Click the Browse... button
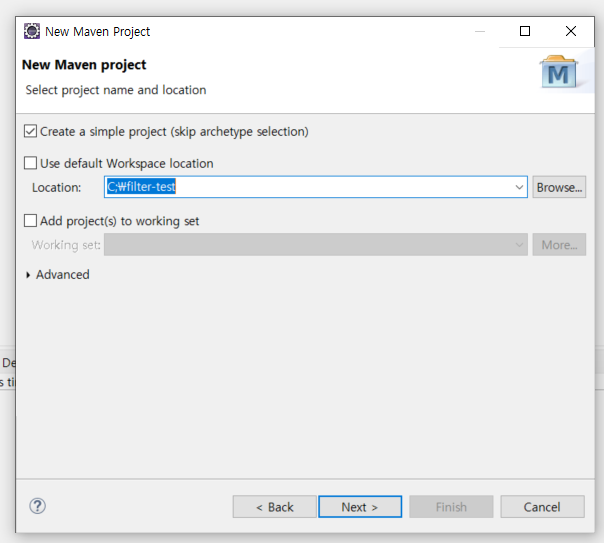This screenshot has width=604, height=543. pos(559,187)
